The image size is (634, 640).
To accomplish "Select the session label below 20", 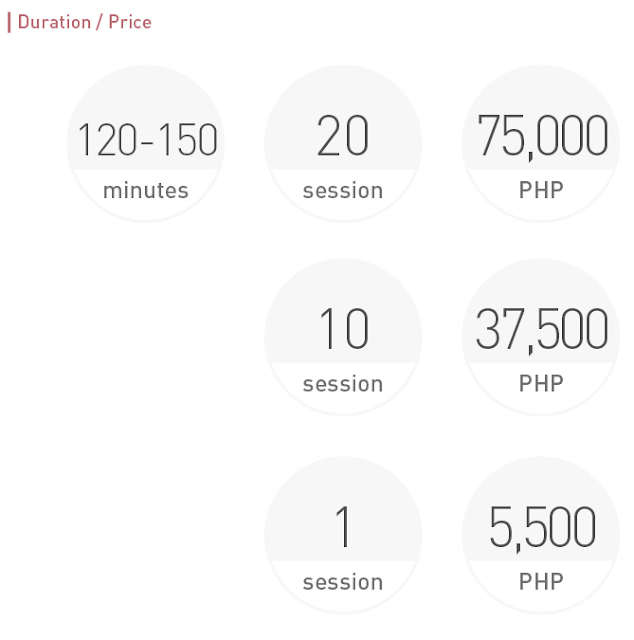I will point(343,190).
